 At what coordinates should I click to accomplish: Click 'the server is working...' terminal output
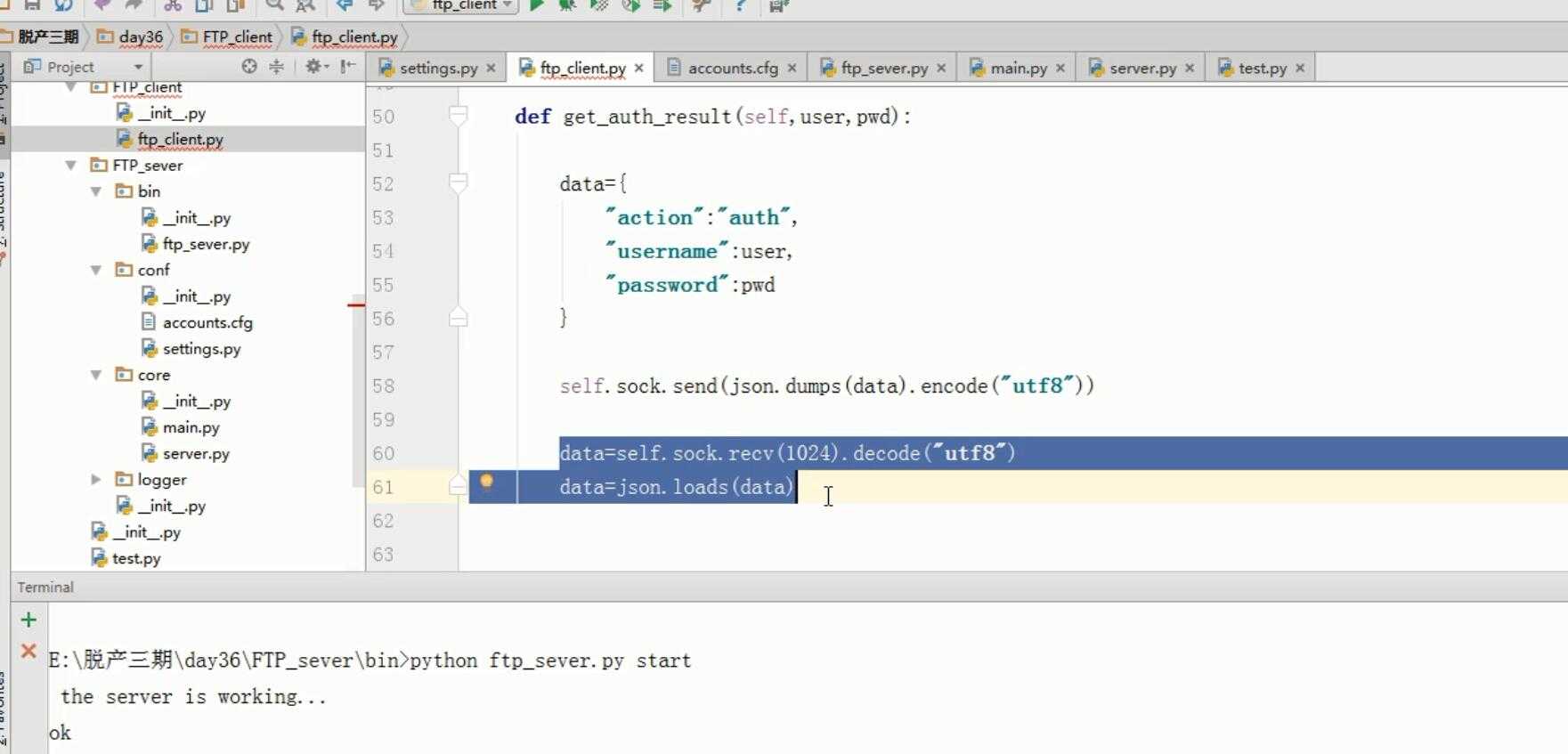[x=193, y=697]
